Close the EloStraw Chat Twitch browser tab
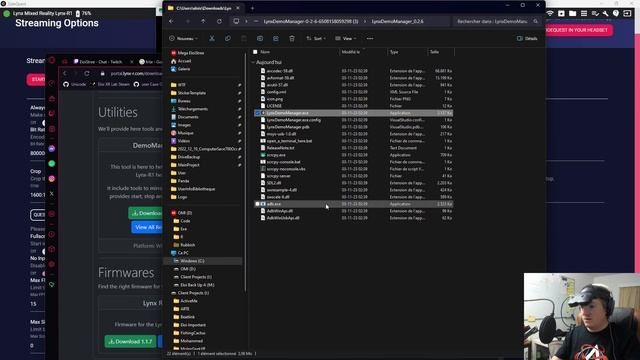 [131, 62]
